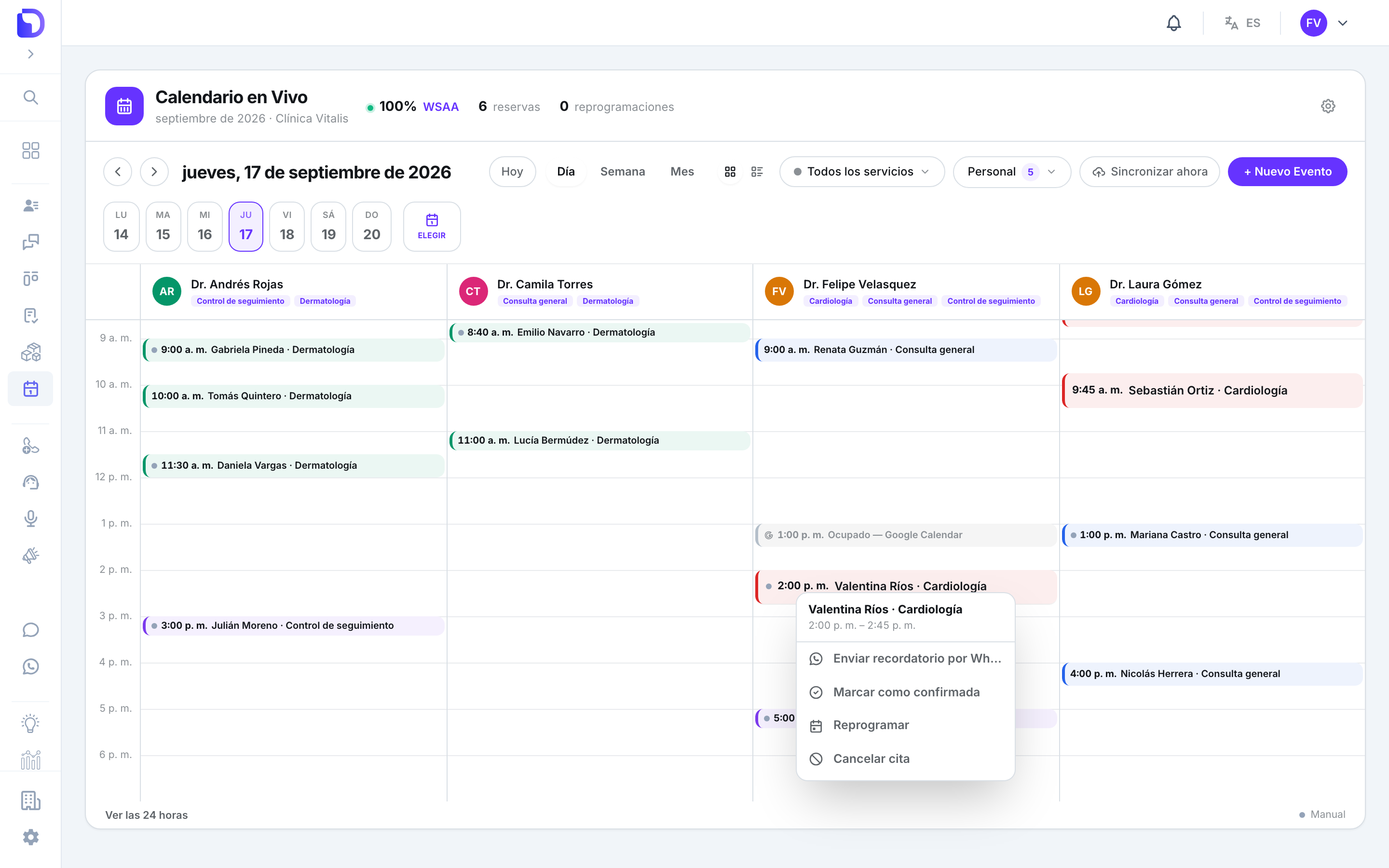This screenshot has height=868, width=1389.
Task: Open Gabriela Pineda 9:00 a. m. appointment
Action: tap(294, 350)
